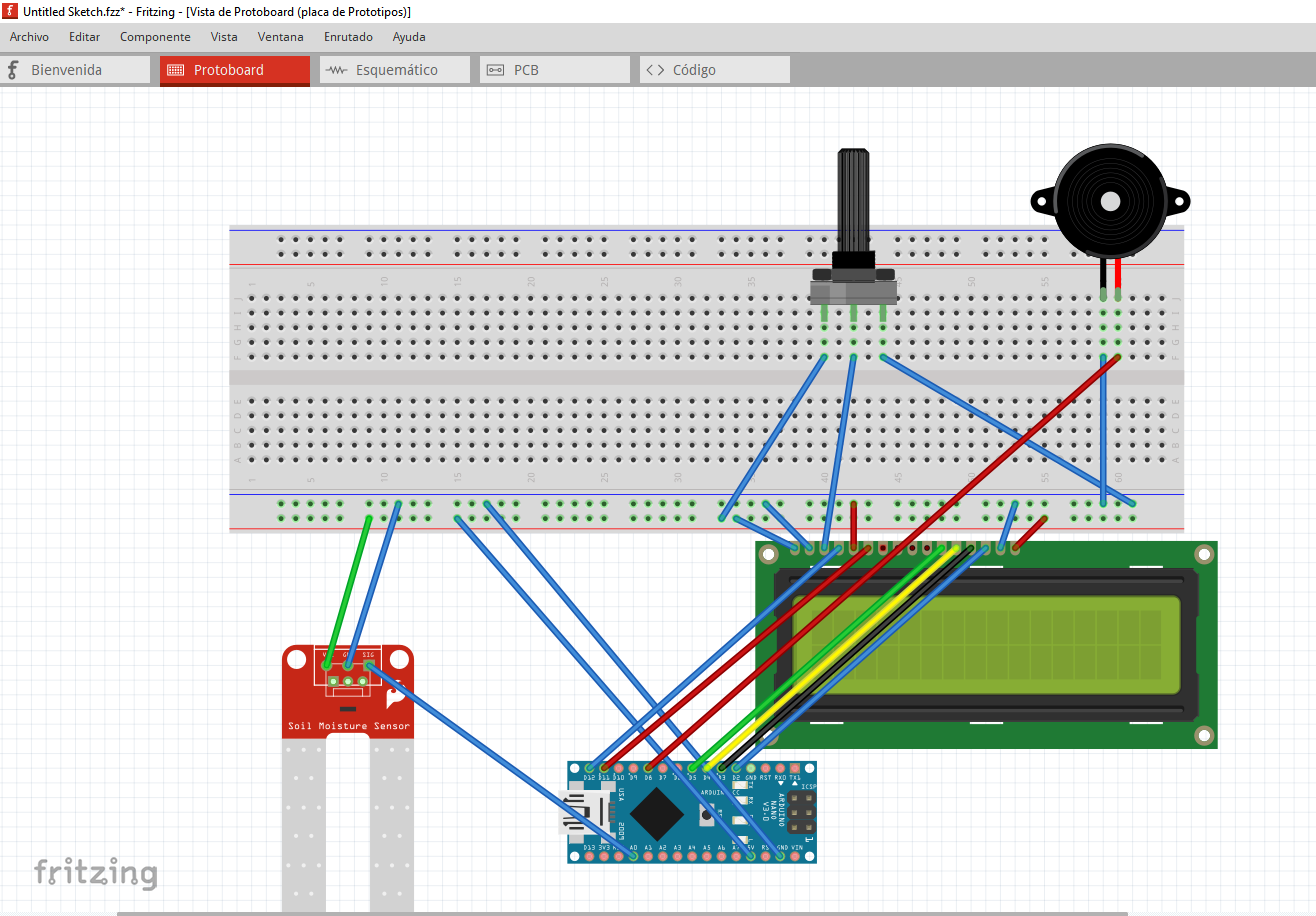Switch views using the Código angle-brackets icon
This screenshot has height=916, width=1316.
coord(657,69)
